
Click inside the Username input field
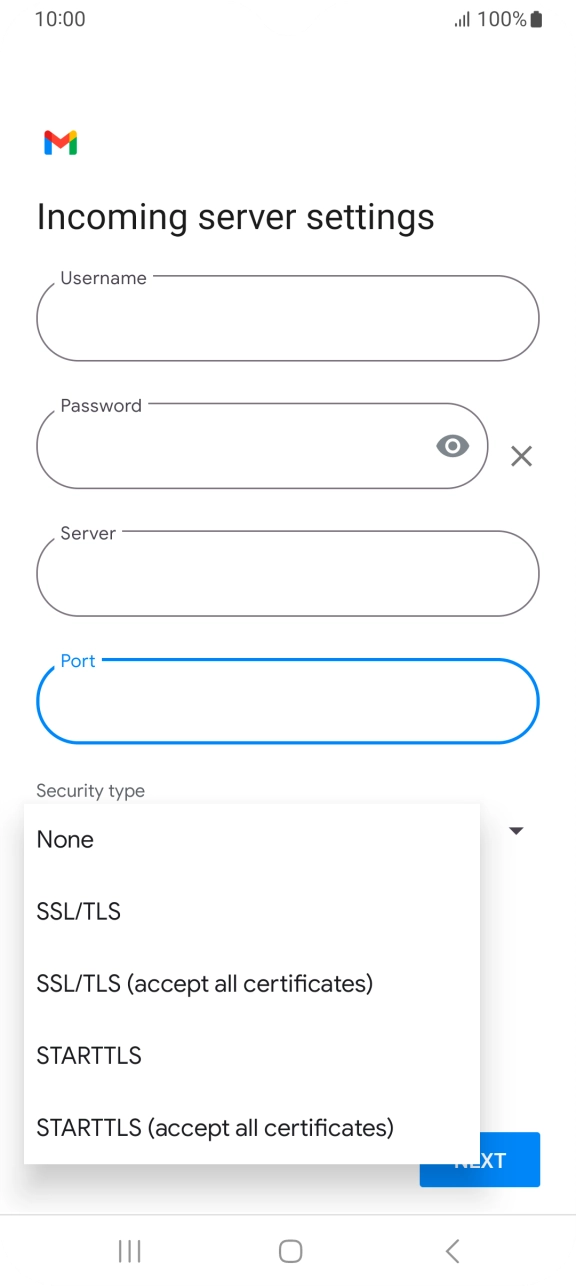pos(287,318)
